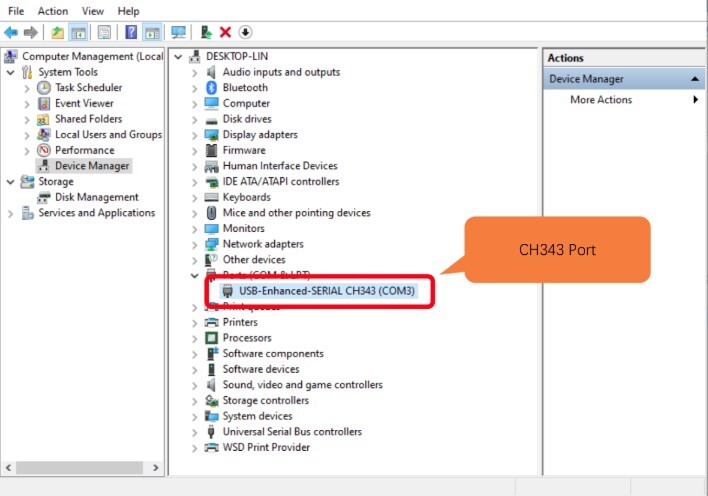
Task: Click the Up one level folder icon
Action: point(58,33)
